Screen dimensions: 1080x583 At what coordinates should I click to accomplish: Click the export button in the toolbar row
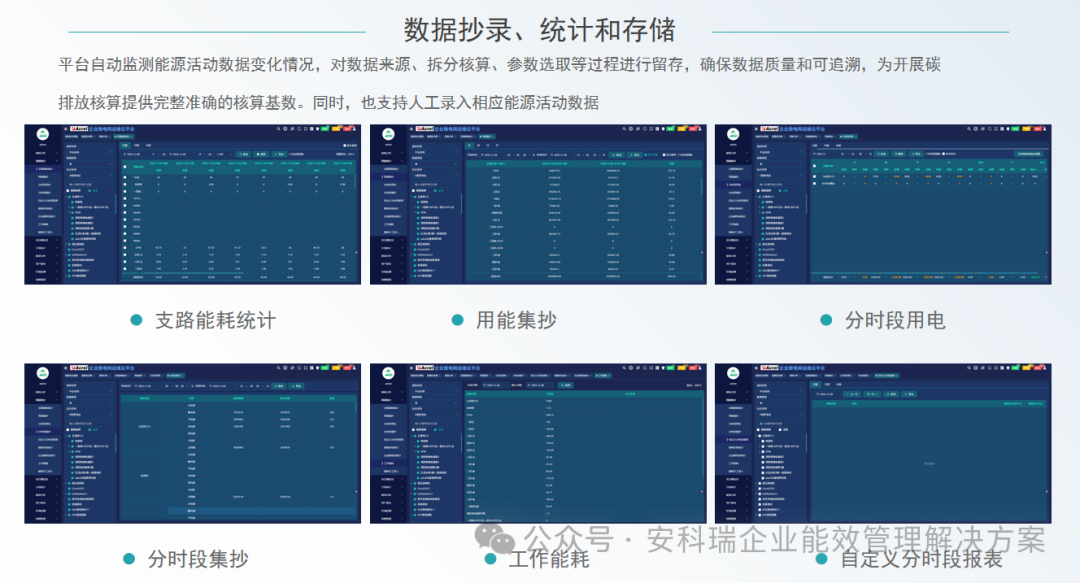click(260, 154)
